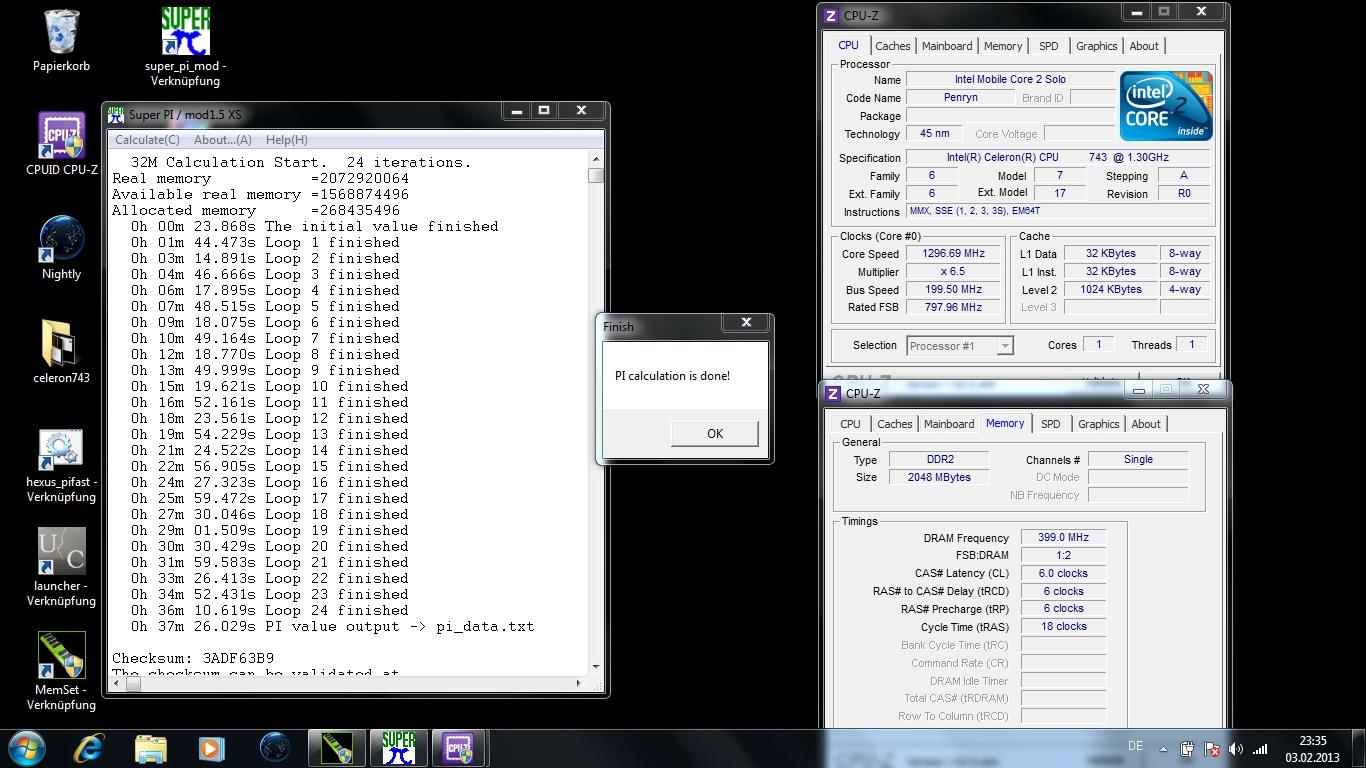Open the Calculate(C) menu
This screenshot has width=1366, height=768.
click(147, 140)
